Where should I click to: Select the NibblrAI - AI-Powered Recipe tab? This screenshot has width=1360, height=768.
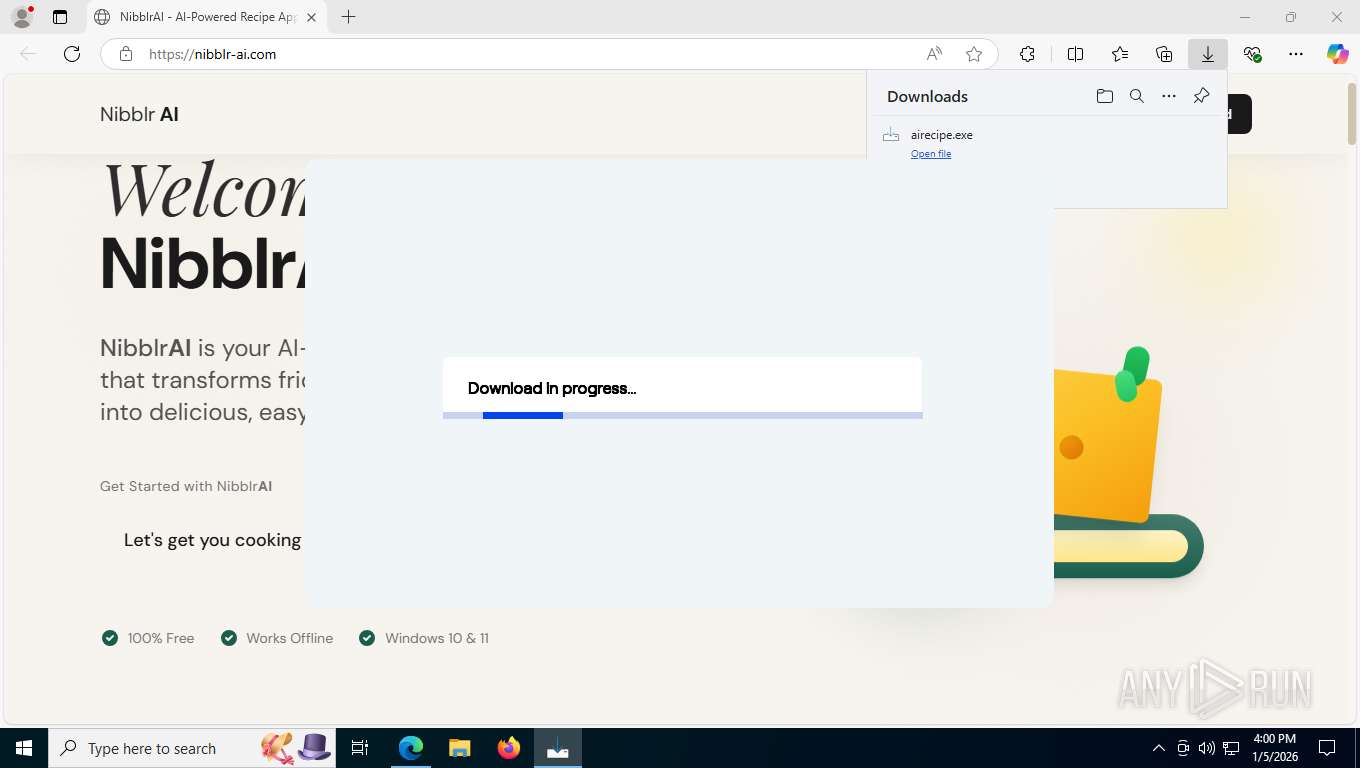(206, 17)
